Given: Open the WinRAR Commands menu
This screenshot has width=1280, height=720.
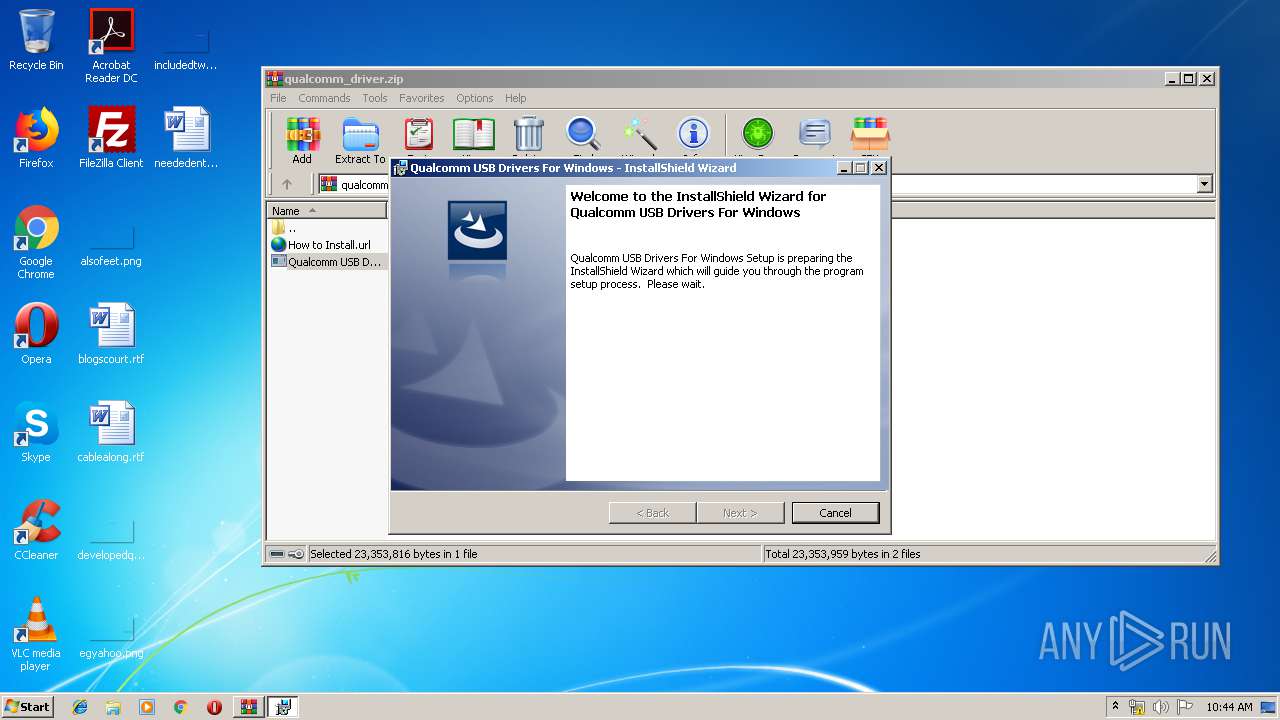Looking at the screenshot, I should click(x=324, y=98).
